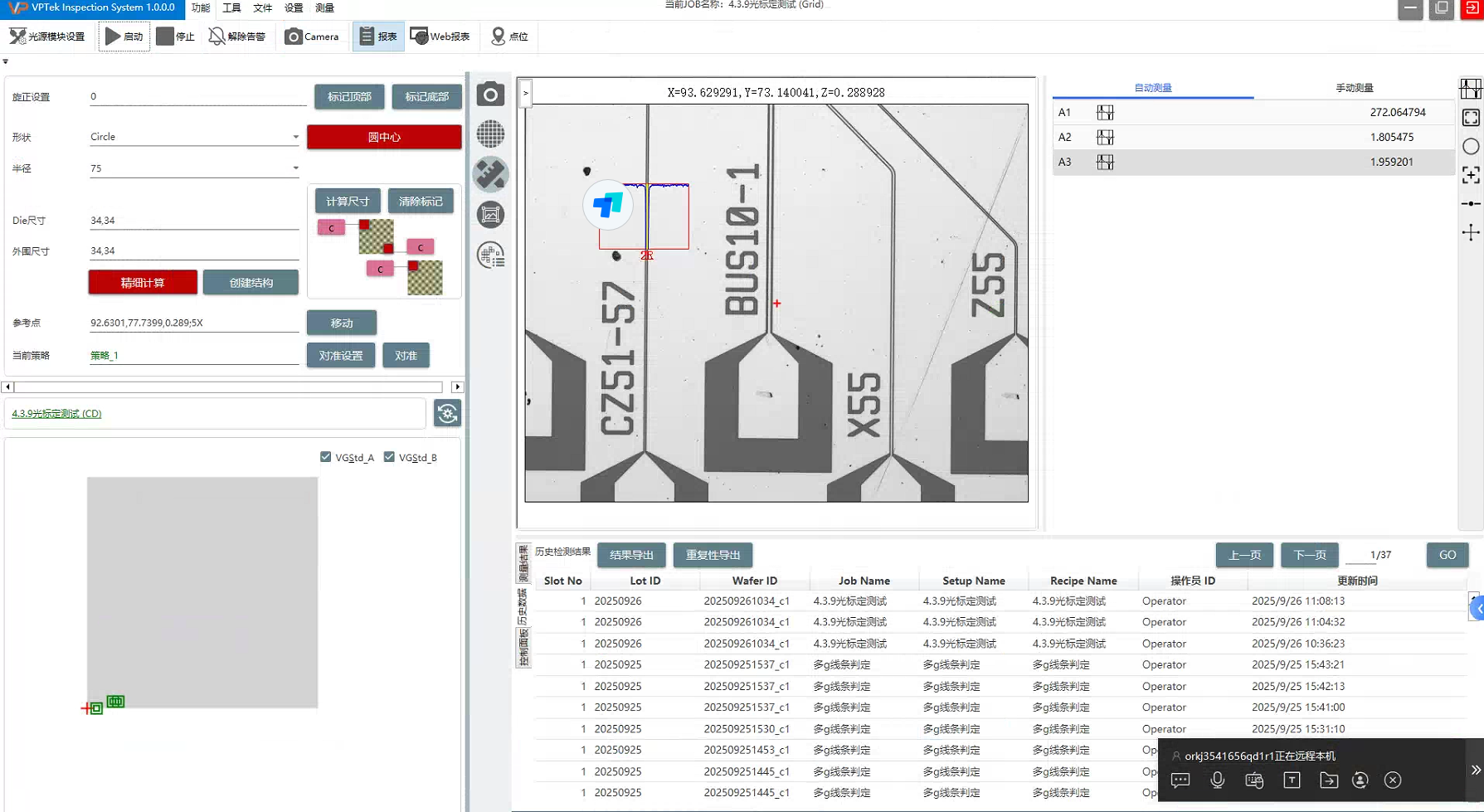Toggle the VGStd_B checkbox
Image resolution: width=1484 pixels, height=812 pixels.
[x=389, y=457]
